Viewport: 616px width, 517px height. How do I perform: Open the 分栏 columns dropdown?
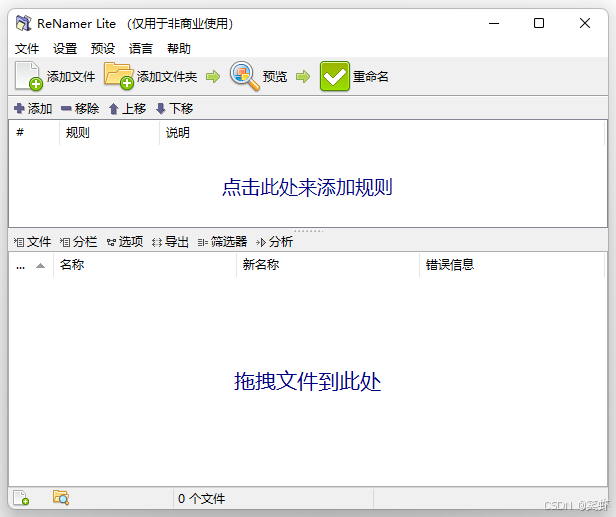click(x=78, y=242)
